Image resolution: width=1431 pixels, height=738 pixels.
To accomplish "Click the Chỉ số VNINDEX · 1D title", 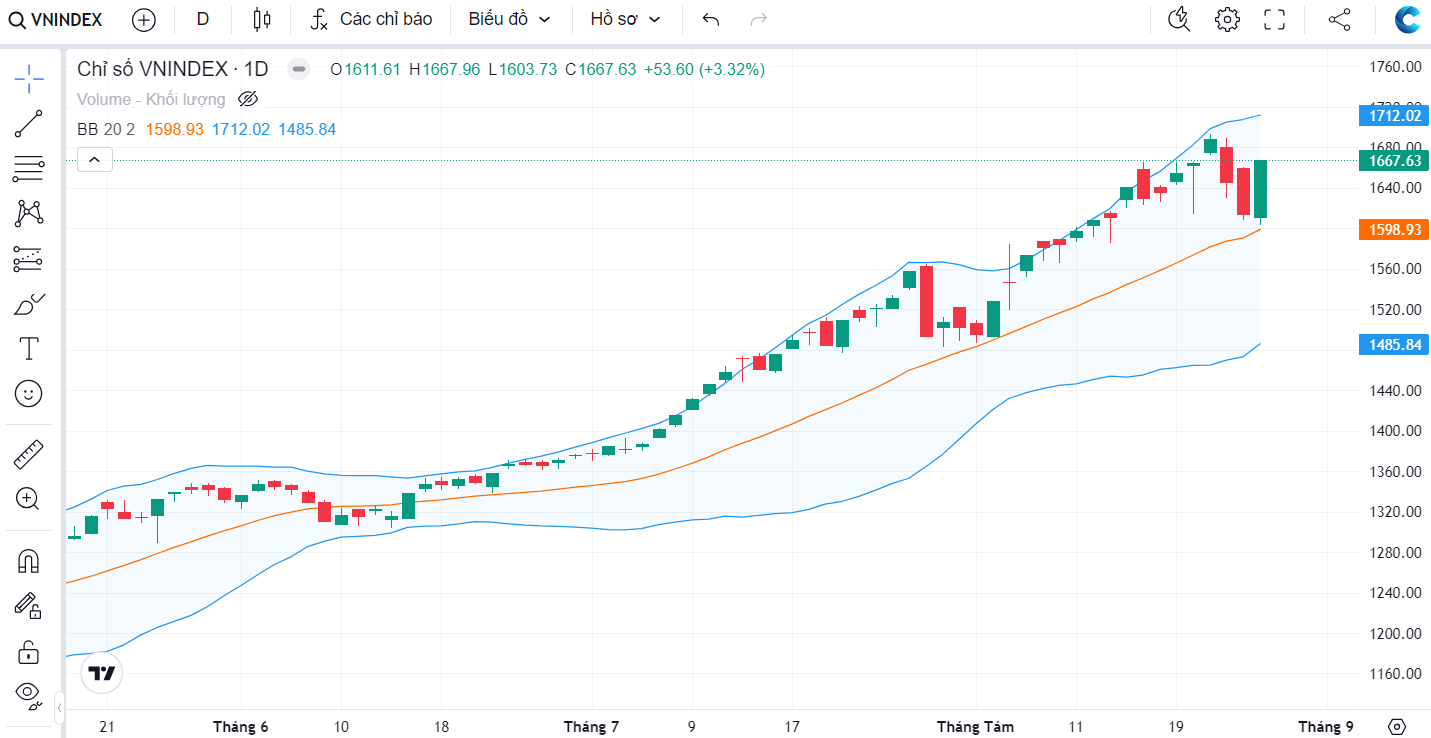I will click(x=173, y=69).
